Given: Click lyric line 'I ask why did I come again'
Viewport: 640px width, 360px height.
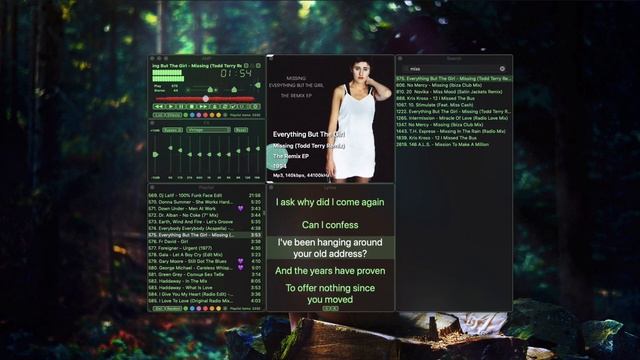Looking at the screenshot, I should coord(330,202).
